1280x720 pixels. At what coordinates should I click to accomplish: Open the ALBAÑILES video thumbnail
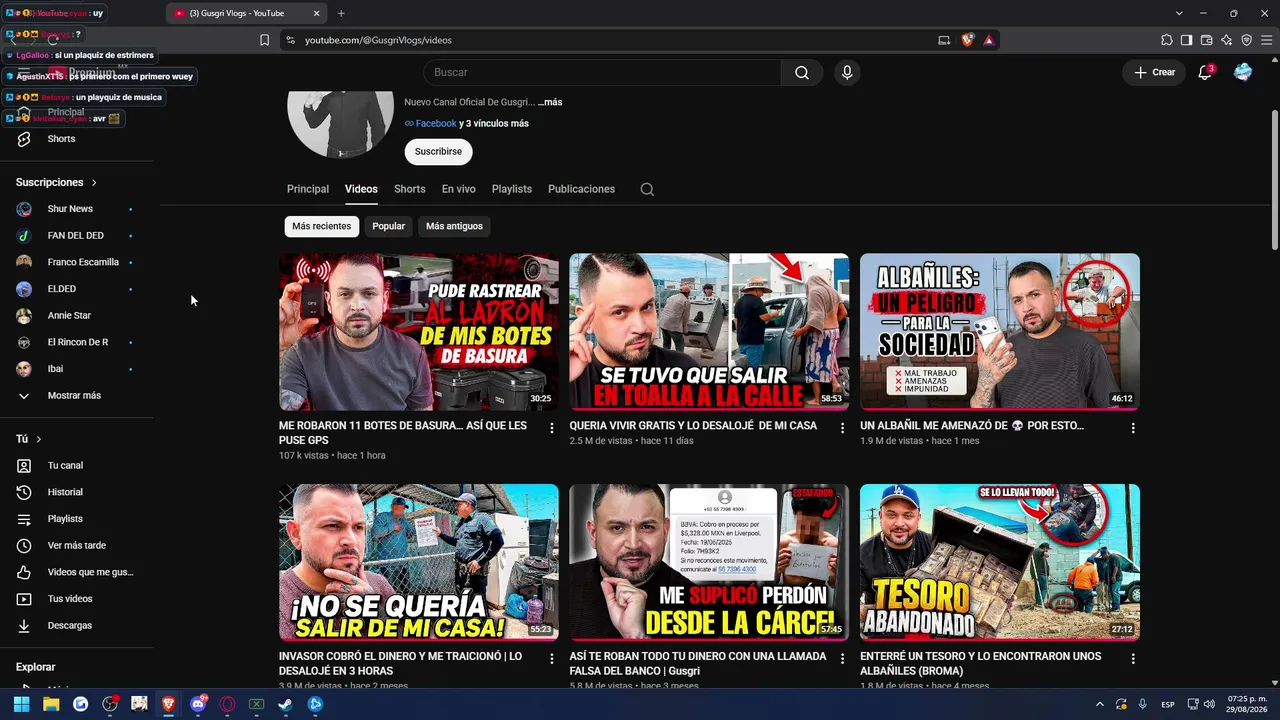click(x=1000, y=332)
